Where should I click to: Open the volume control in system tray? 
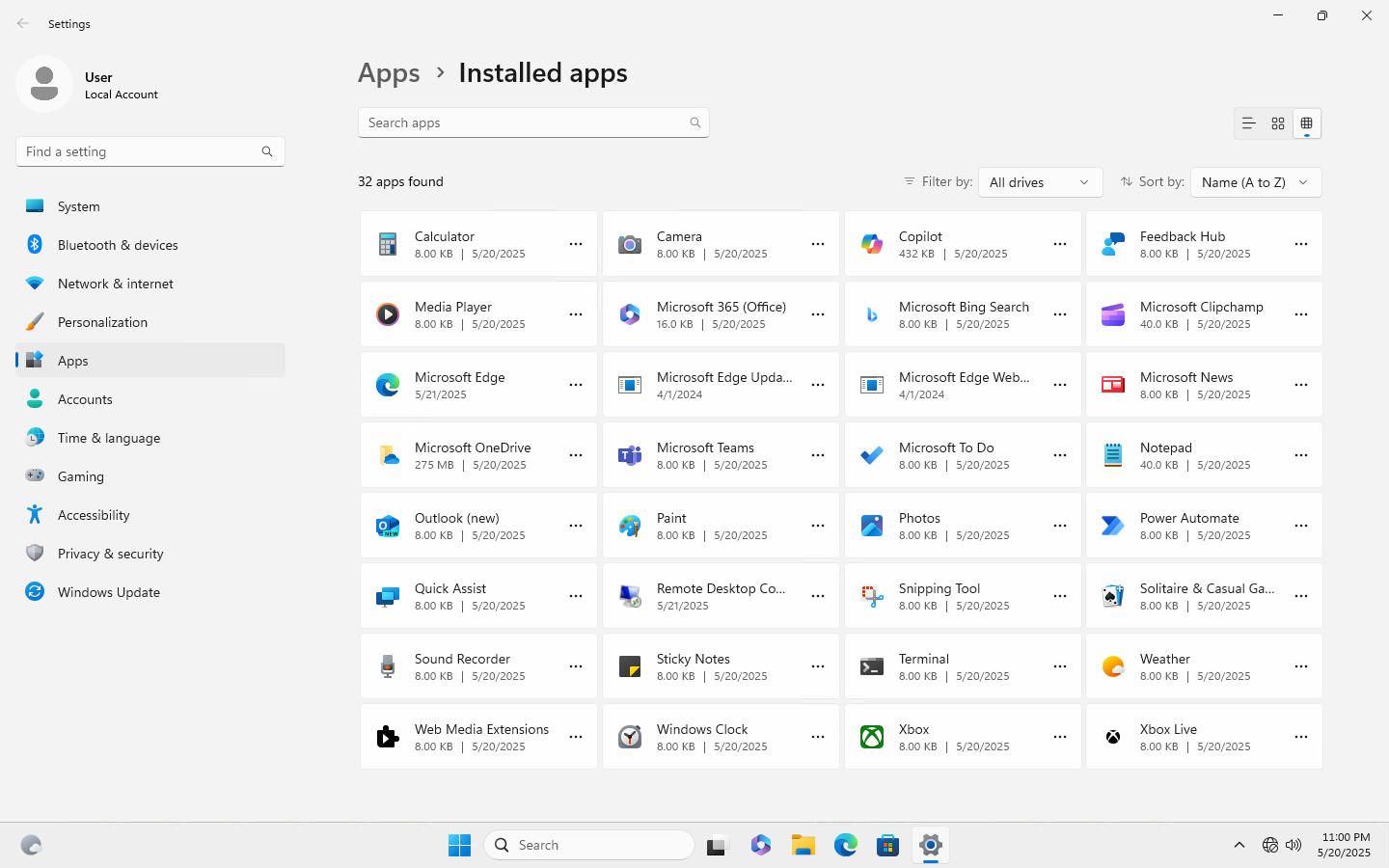tap(1294, 845)
